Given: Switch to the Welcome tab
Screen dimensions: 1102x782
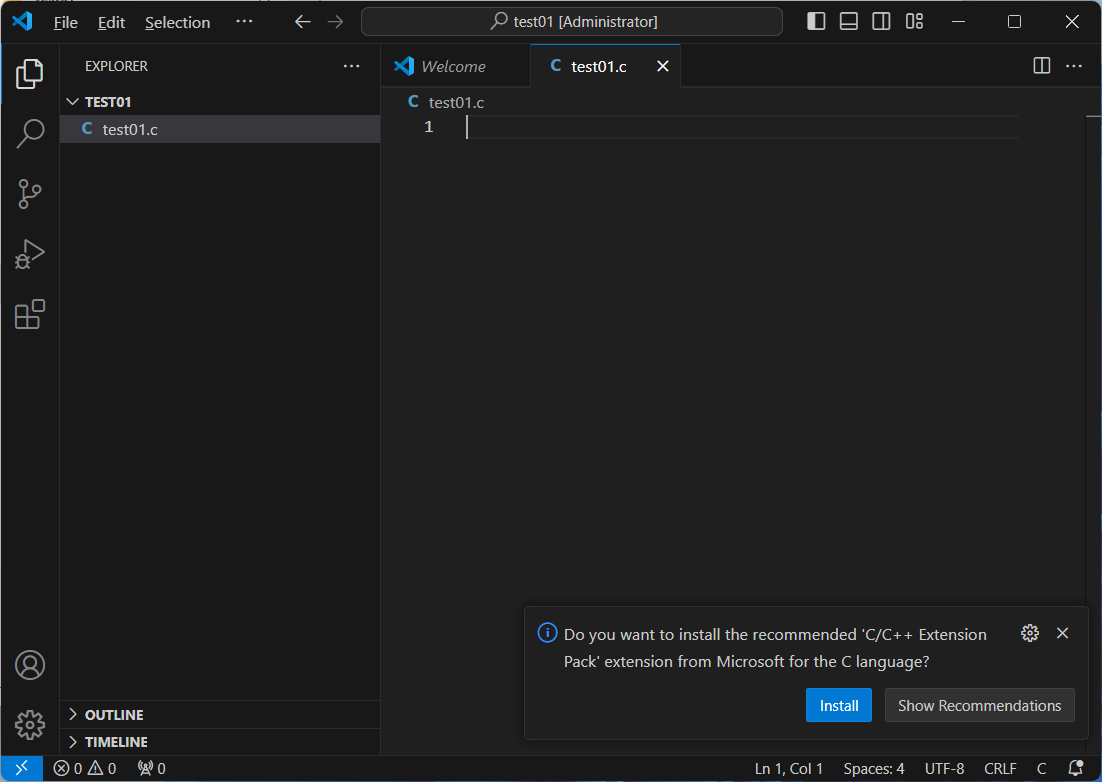Looking at the screenshot, I should [455, 66].
